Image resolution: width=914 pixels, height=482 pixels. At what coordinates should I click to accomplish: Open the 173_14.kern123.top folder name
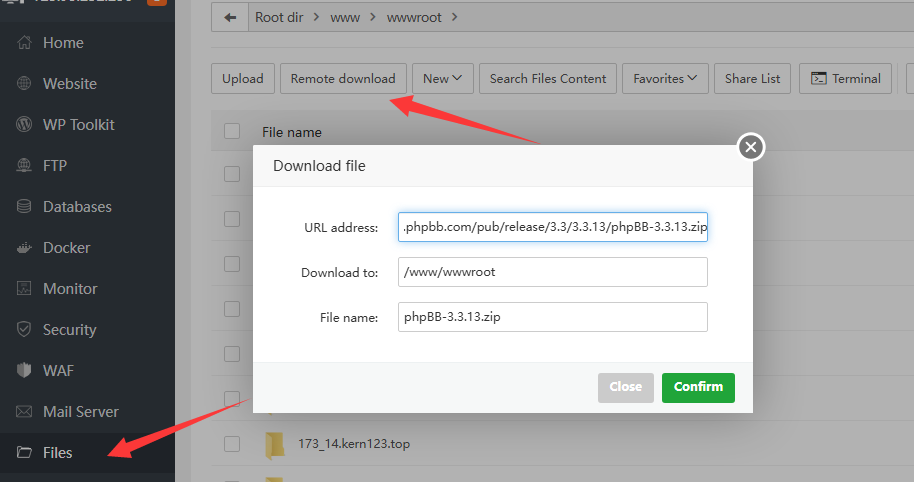click(354, 444)
